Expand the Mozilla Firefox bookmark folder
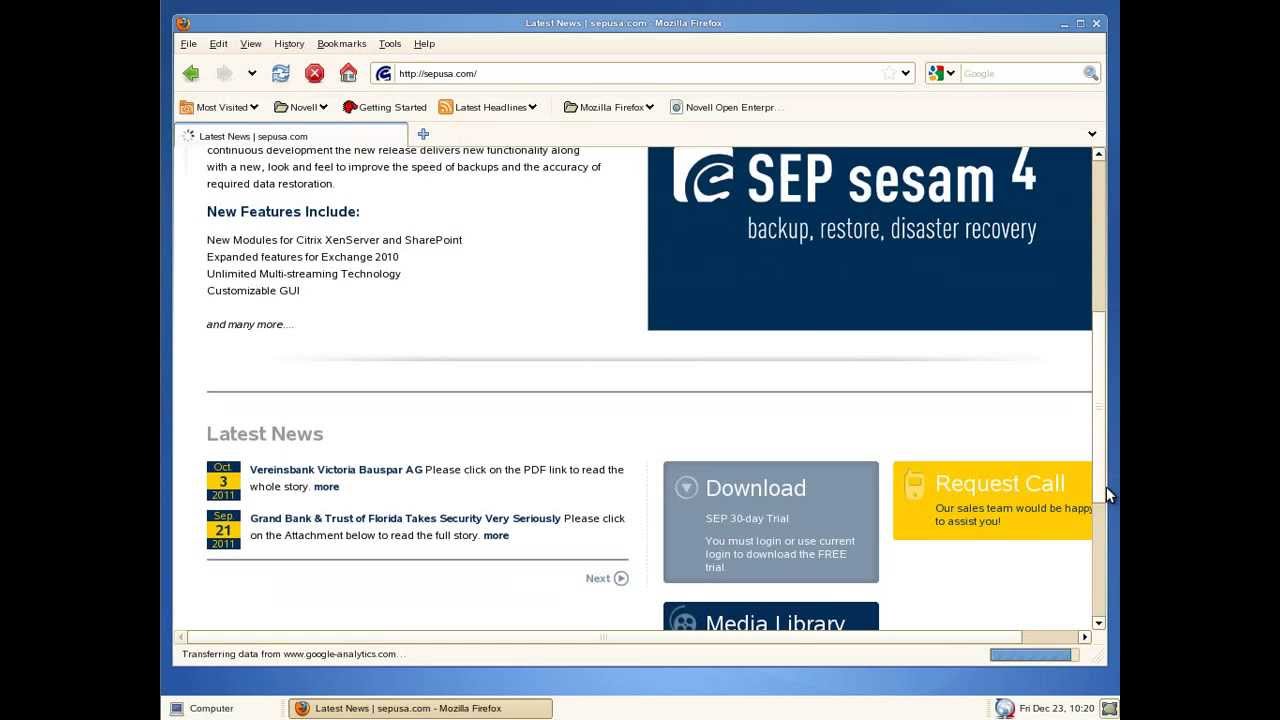This screenshot has height=720, width=1280. pos(609,107)
